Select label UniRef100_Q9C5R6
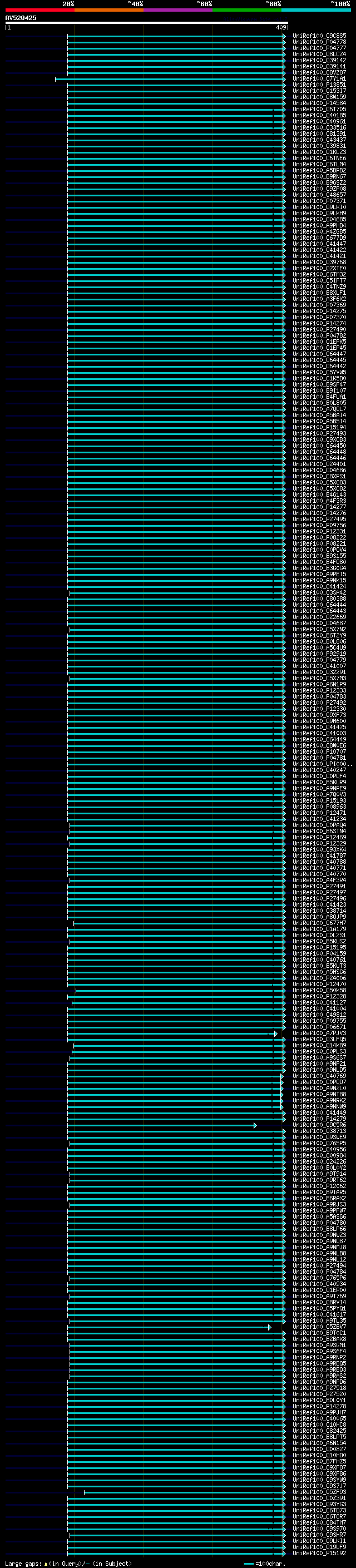The image size is (356, 1568). [319, 1125]
